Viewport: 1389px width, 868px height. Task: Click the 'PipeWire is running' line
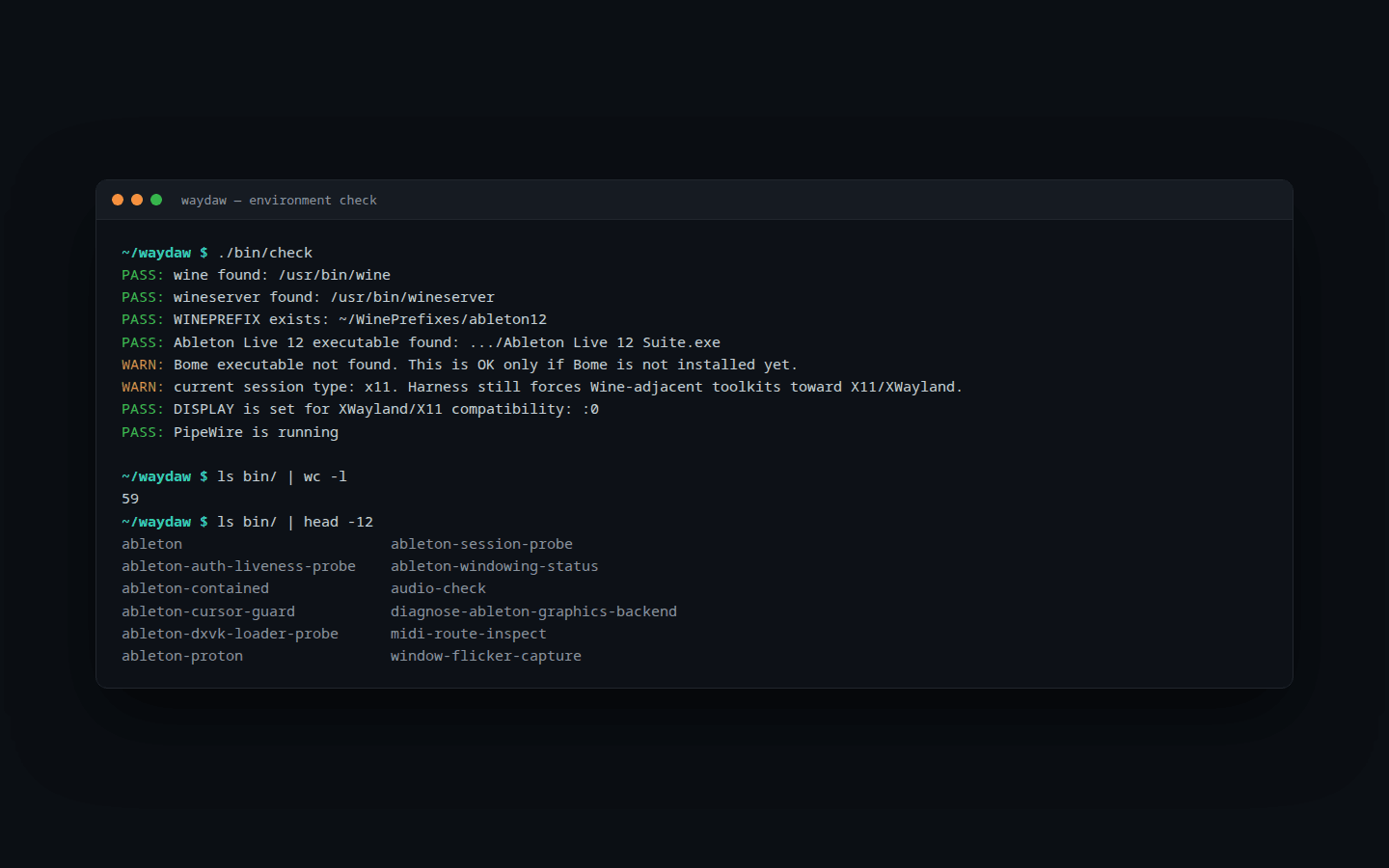(230, 432)
